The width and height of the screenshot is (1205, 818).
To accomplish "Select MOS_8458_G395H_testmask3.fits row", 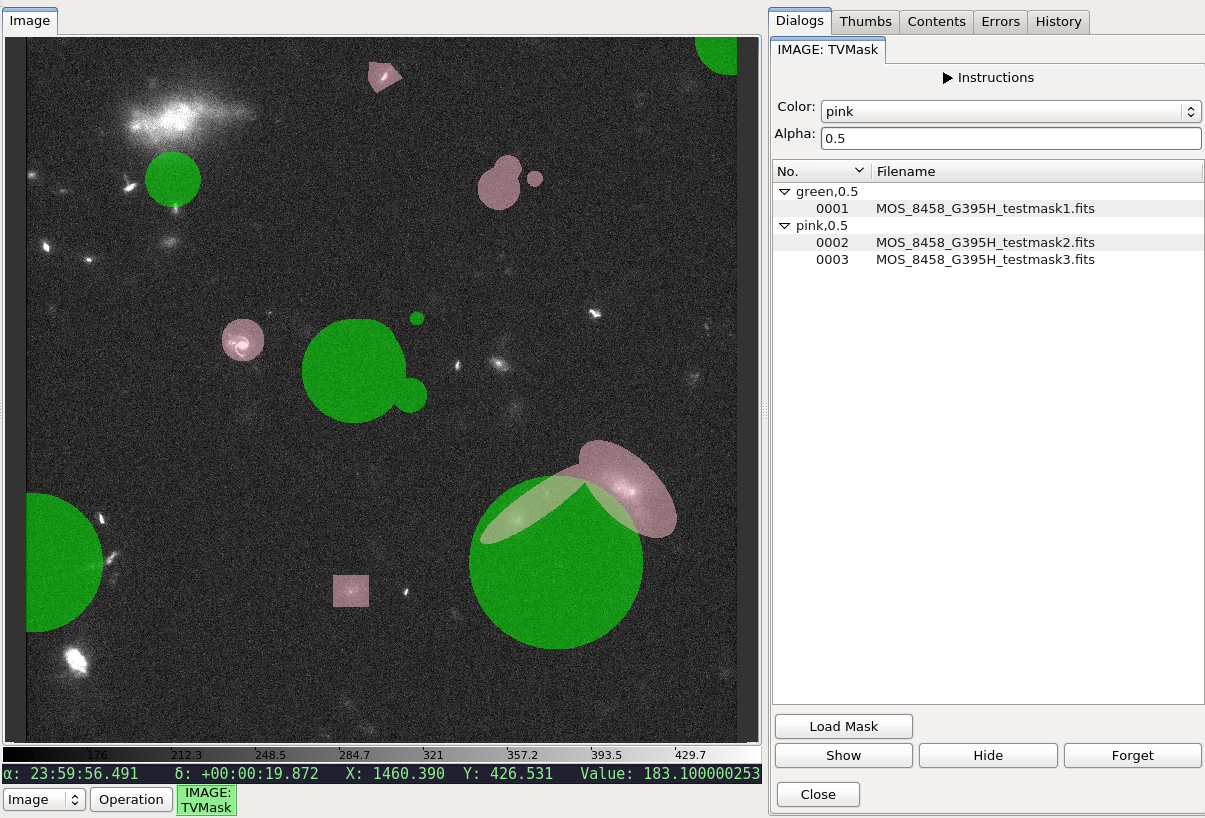I will coord(988,260).
